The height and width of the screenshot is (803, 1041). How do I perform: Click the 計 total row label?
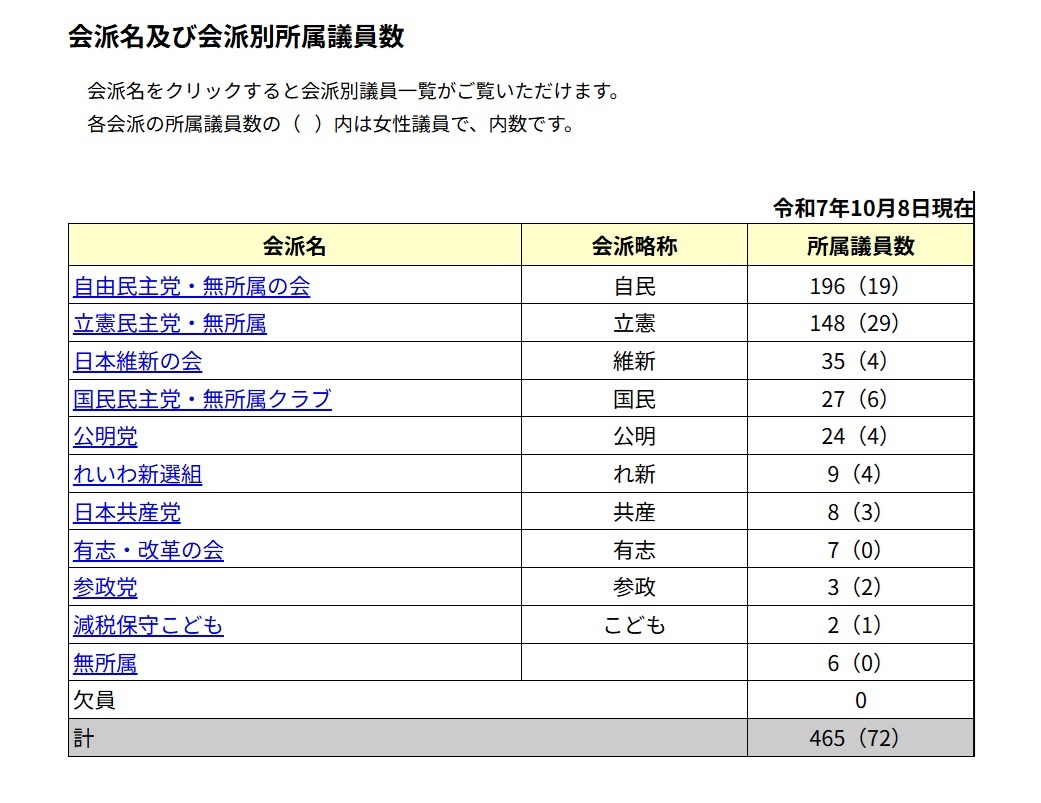[x=84, y=738]
